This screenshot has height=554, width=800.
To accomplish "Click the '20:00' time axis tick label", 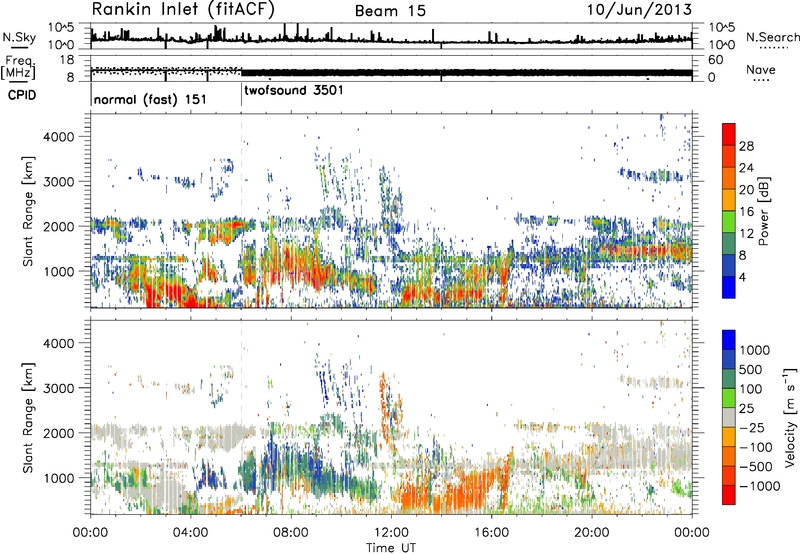I will pos(591,533).
